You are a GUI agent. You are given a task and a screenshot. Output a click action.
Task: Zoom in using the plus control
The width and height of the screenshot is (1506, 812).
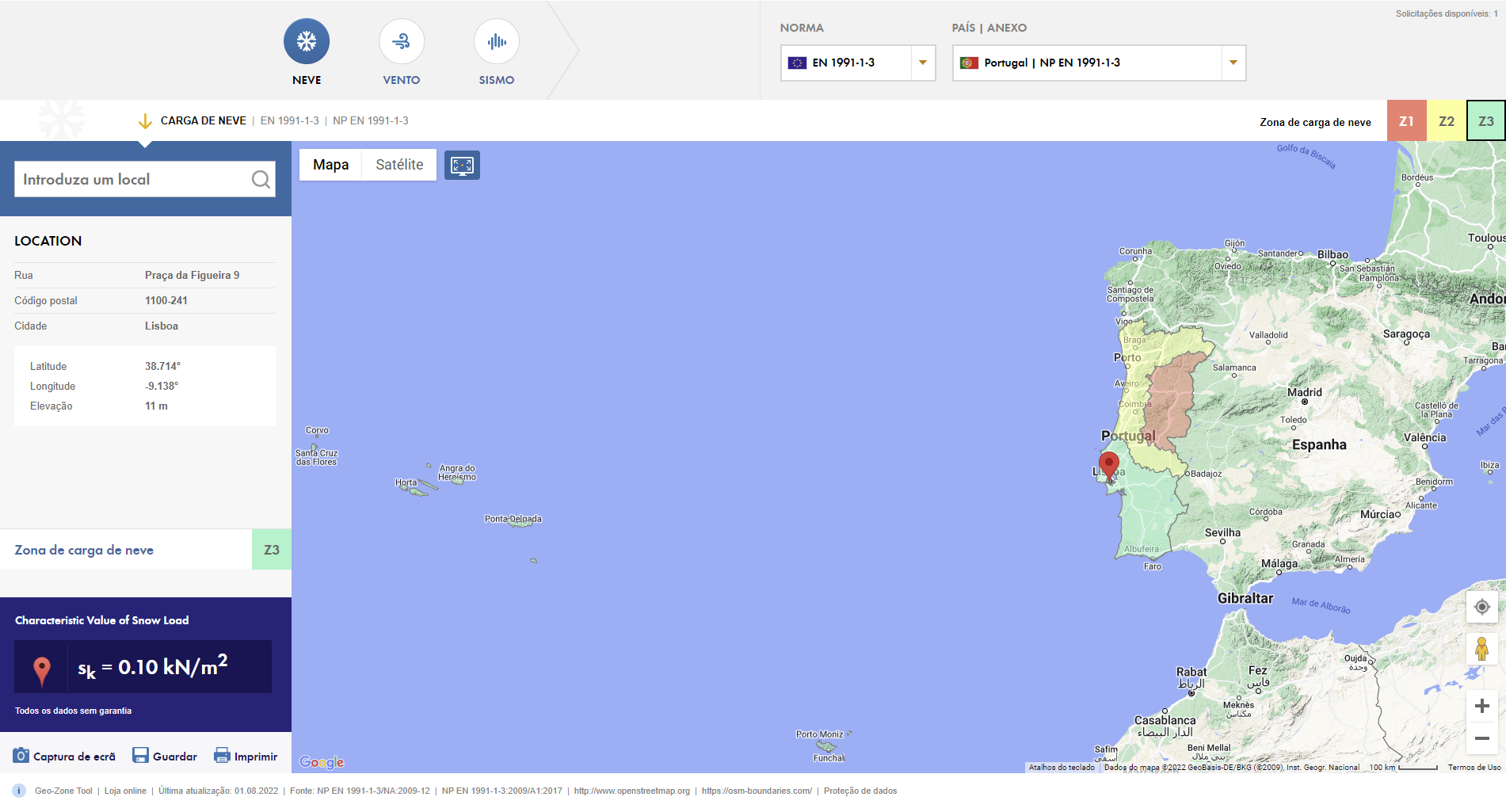click(x=1482, y=704)
